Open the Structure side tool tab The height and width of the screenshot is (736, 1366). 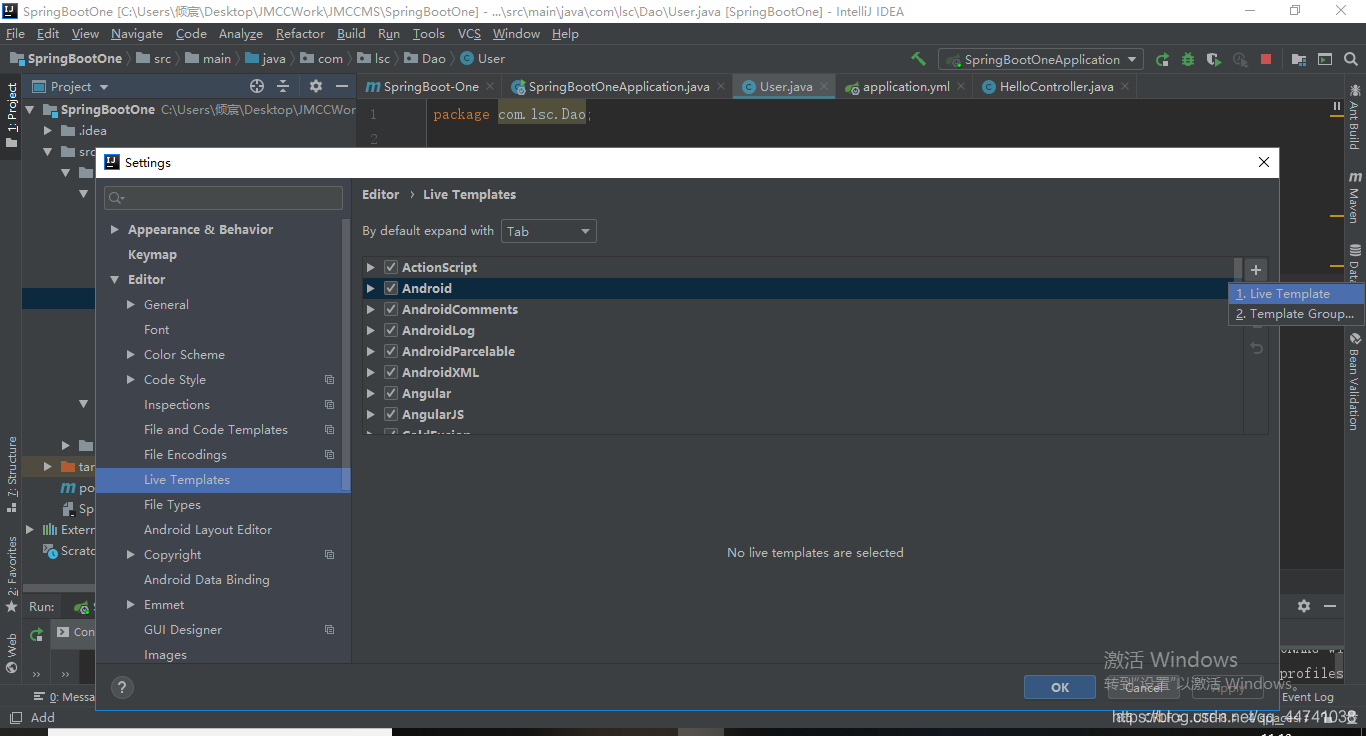point(12,474)
